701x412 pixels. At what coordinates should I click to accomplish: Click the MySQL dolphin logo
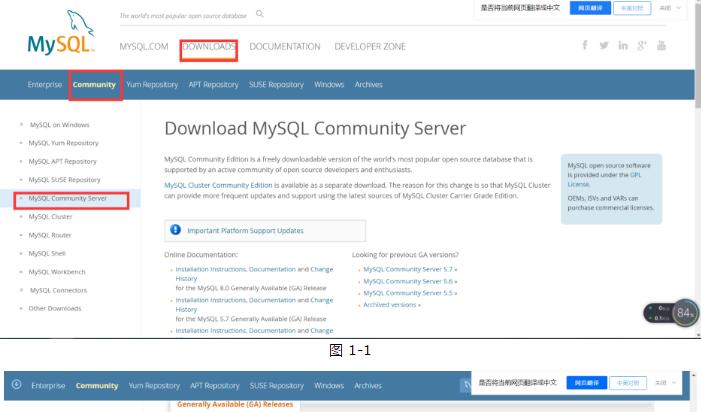coord(61,33)
